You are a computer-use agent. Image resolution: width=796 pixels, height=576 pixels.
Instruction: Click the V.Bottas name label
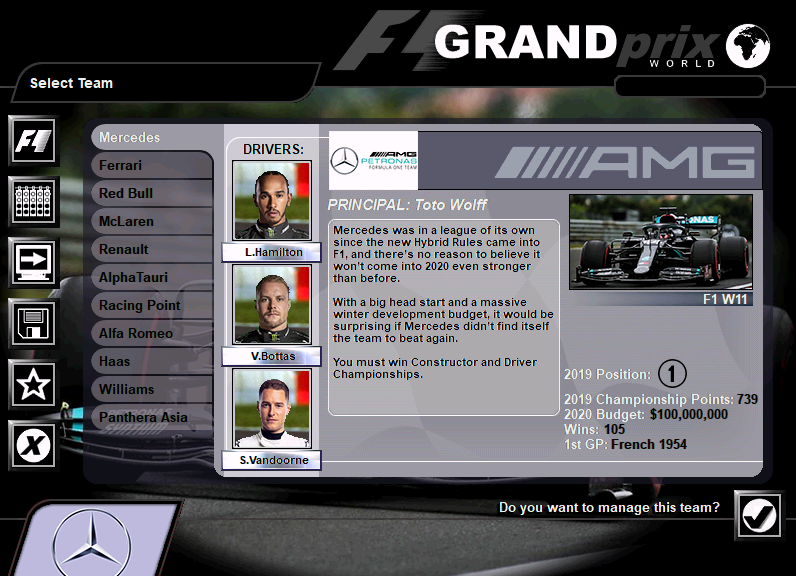tap(272, 356)
